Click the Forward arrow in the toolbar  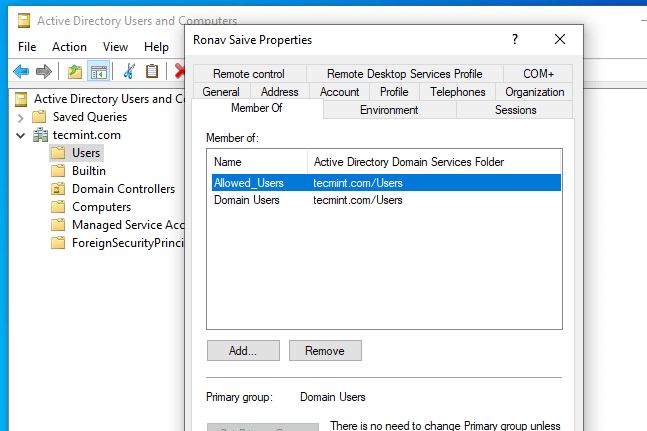click(x=43, y=71)
